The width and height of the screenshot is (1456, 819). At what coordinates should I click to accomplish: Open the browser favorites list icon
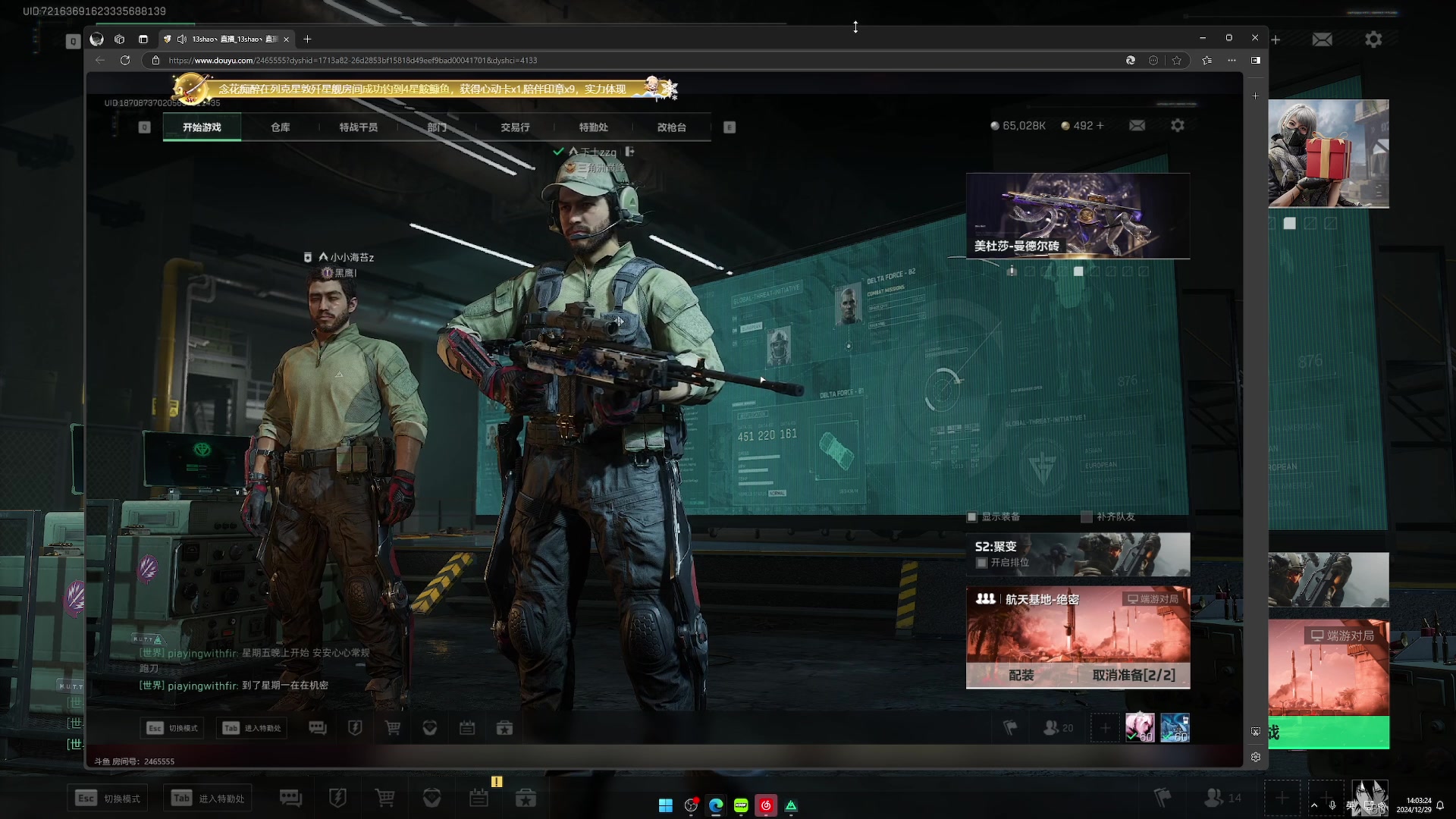pos(1207,60)
